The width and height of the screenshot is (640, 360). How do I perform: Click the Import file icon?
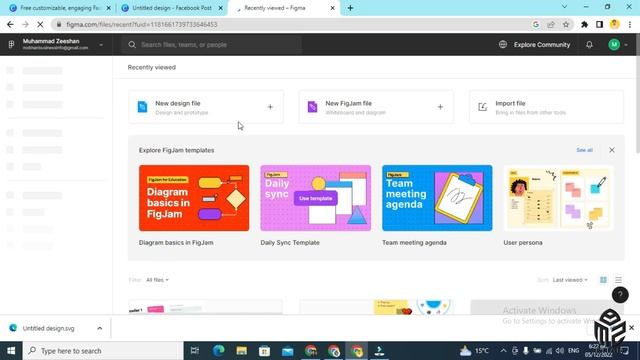pyautogui.click(x=482, y=107)
